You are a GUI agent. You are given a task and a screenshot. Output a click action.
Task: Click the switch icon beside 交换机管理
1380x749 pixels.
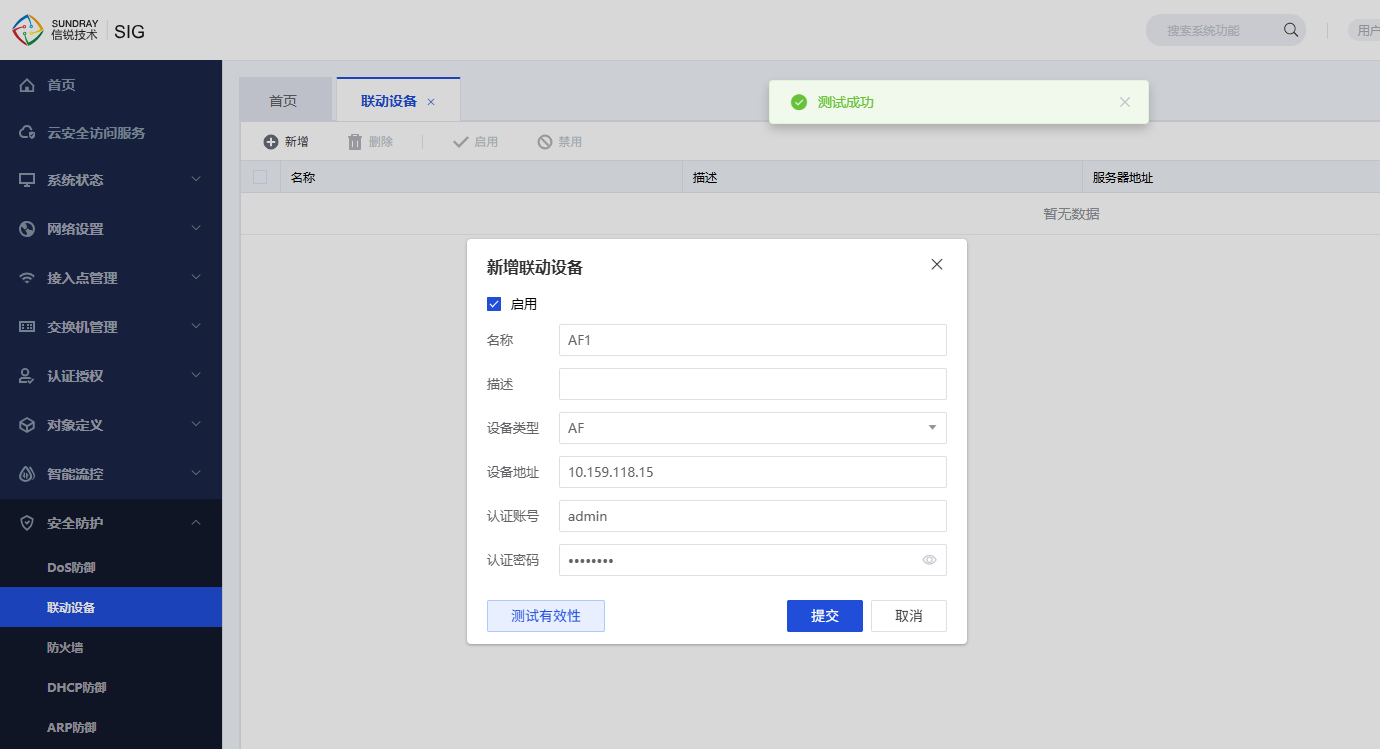[27, 327]
